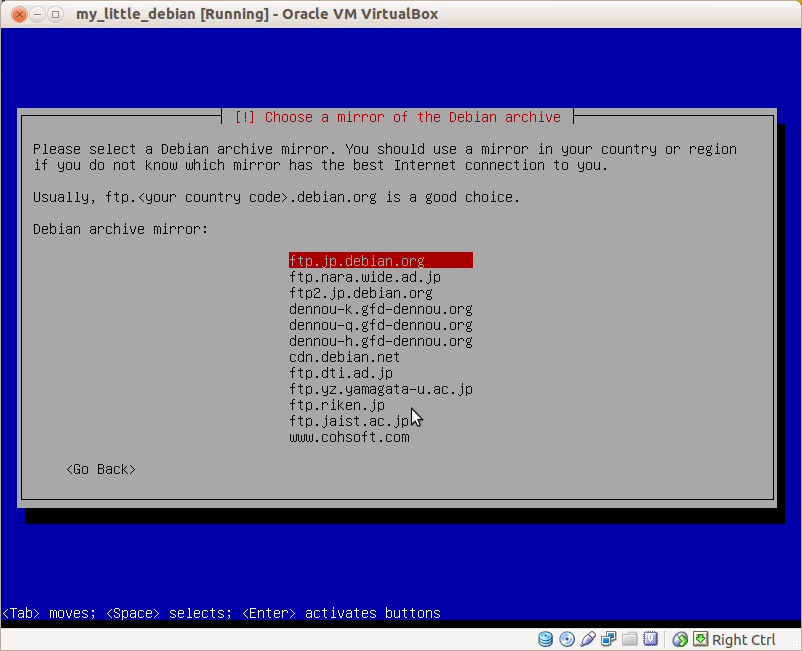Select ftp.riken.jp mirror
This screenshot has width=802, height=651.
coord(337,405)
